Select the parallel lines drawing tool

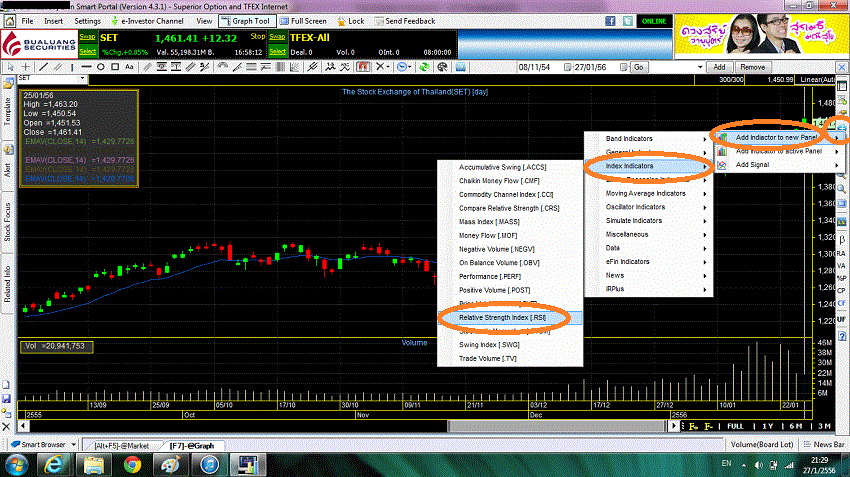coord(57,67)
